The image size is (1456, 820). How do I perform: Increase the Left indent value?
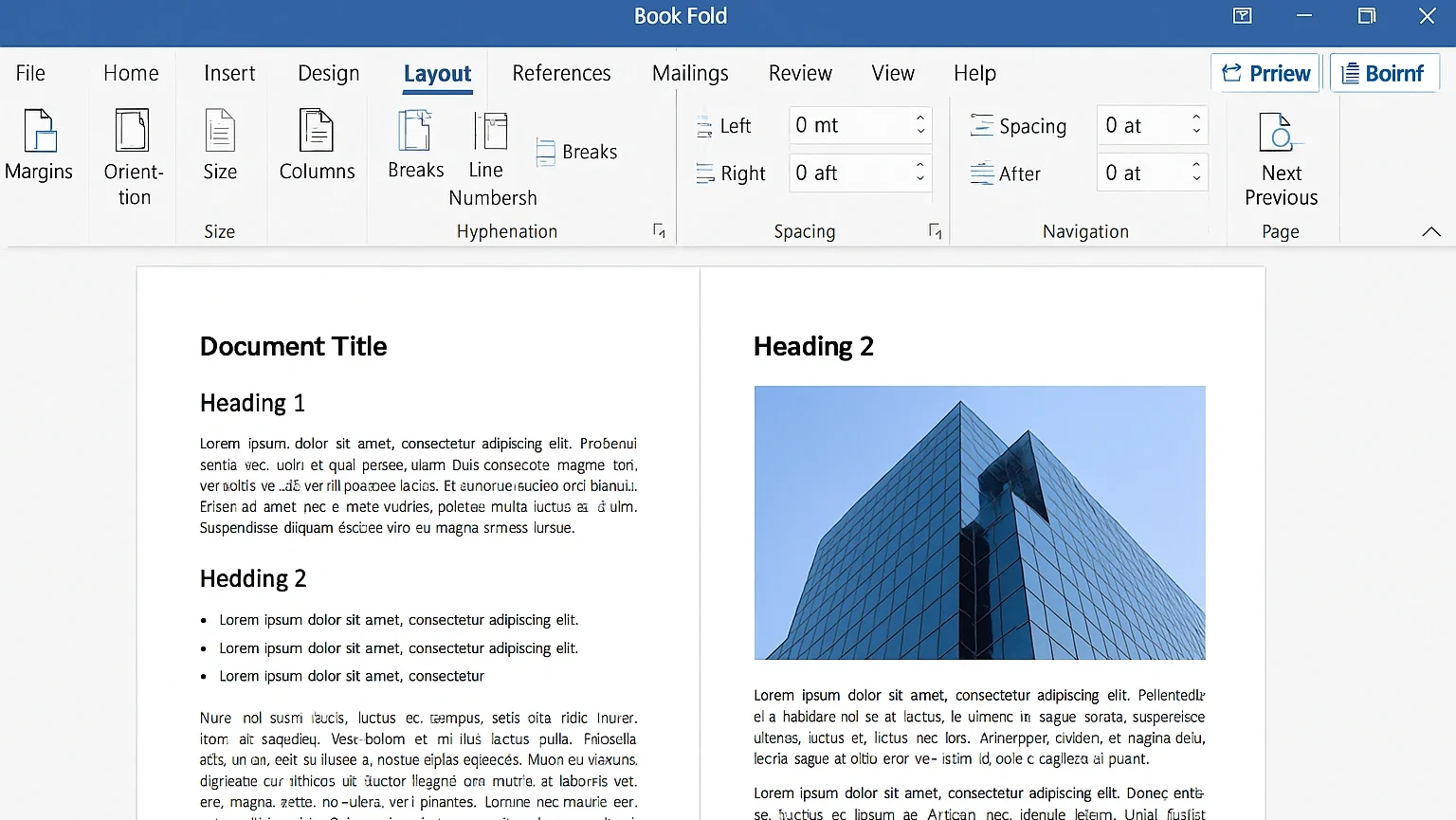point(919,118)
